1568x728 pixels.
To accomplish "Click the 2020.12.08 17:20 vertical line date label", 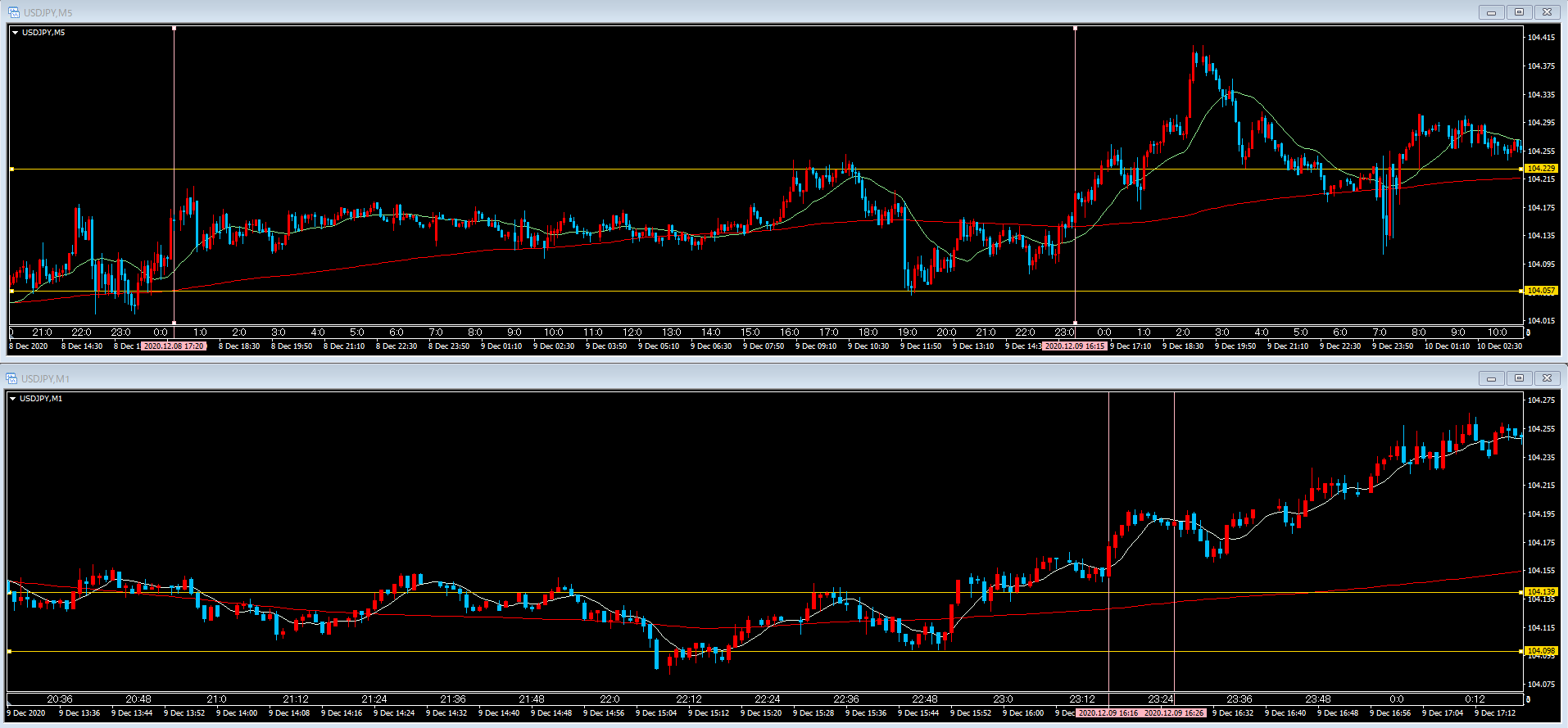I will coord(174,346).
